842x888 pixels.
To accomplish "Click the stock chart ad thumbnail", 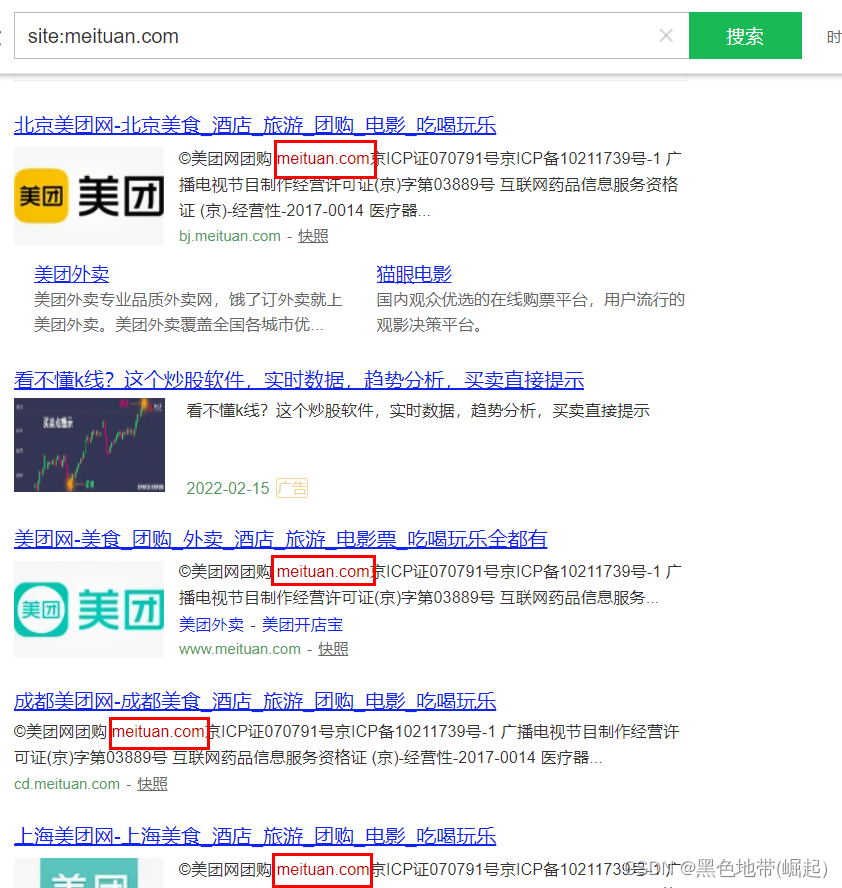I will coord(89,445).
